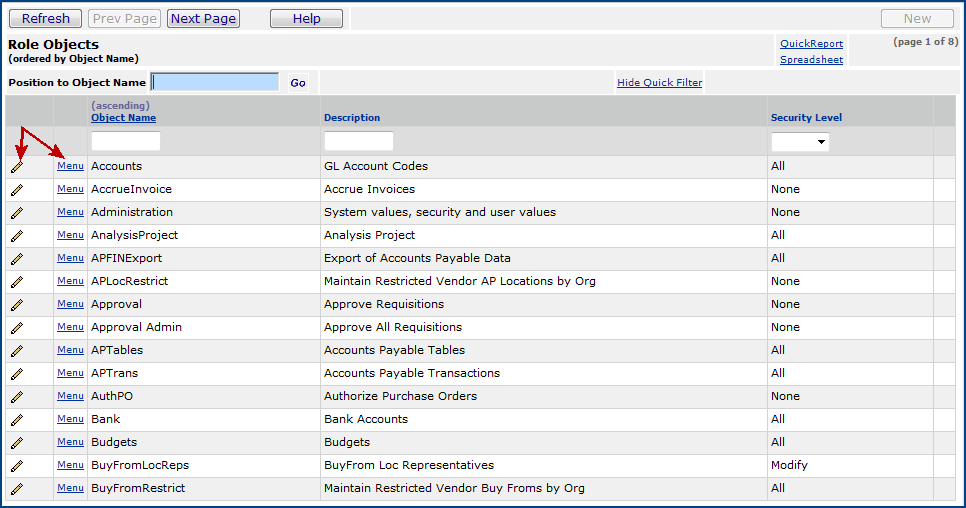The width and height of the screenshot is (966, 508).
Task: Edit the Bank object using pencil icon
Action: tap(17, 420)
